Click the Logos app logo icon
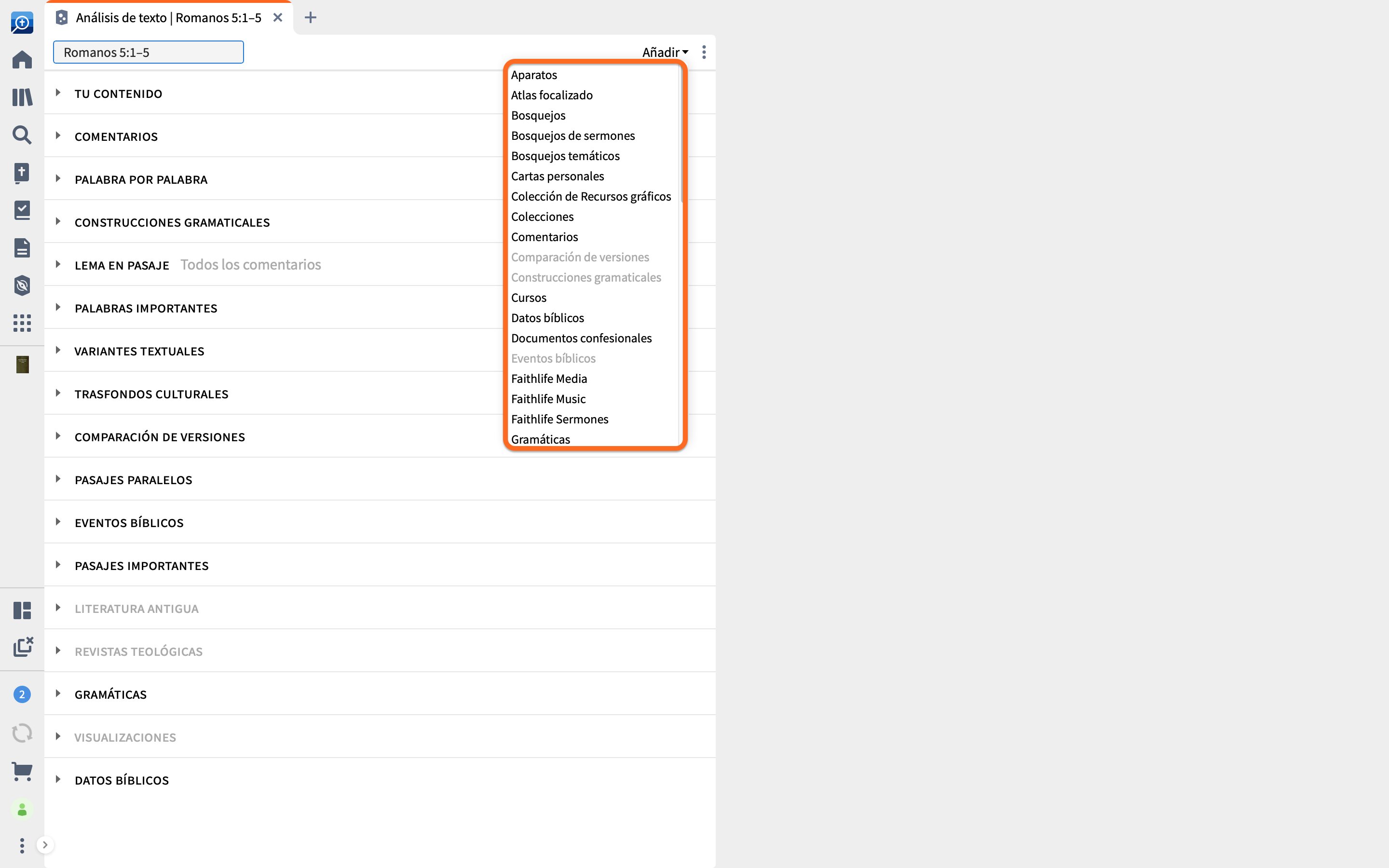1389x868 pixels. 22,22
